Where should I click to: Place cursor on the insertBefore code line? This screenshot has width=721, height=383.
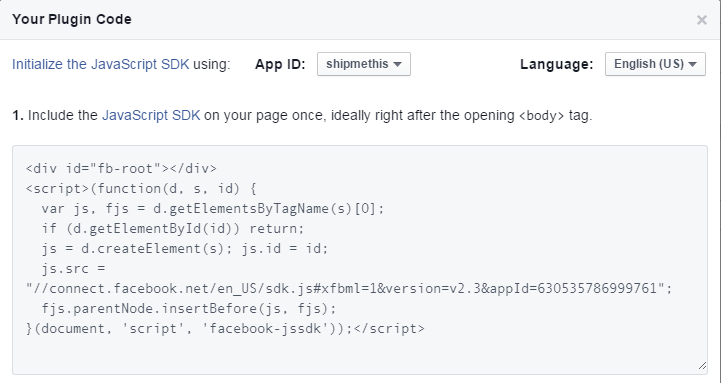[189, 309]
